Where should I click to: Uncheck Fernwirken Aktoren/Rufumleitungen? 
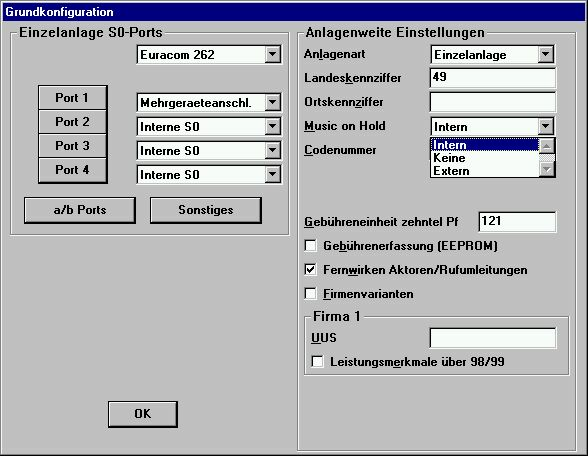310,270
